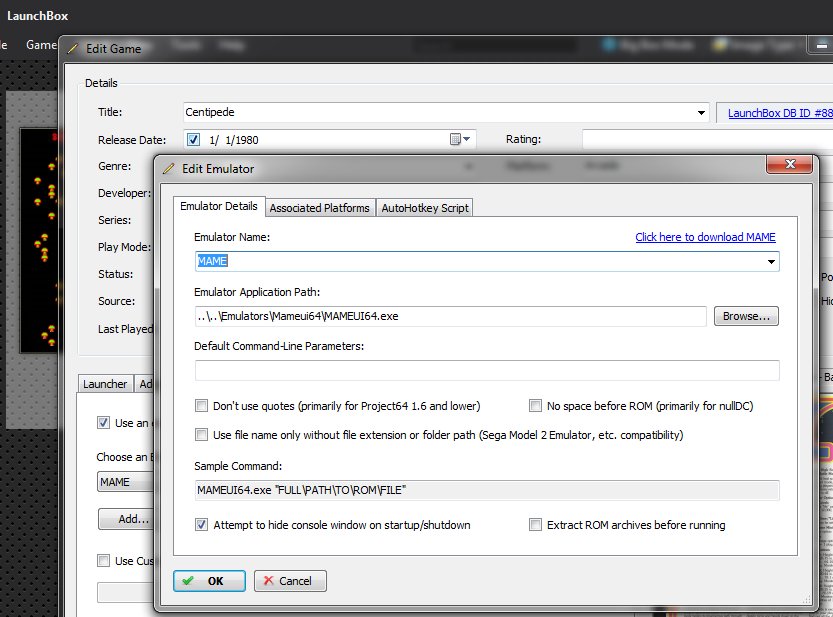Click Browse for emulator application path

[x=746, y=316]
